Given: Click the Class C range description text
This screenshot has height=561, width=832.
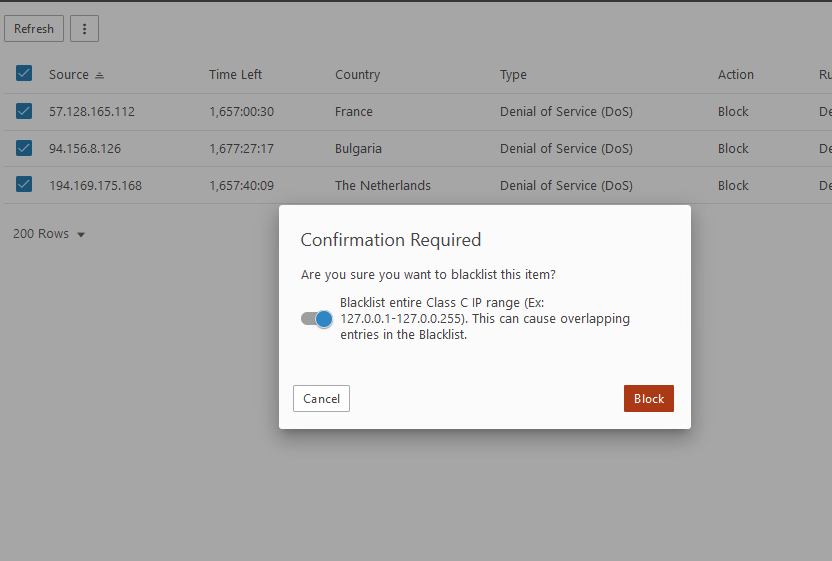Looking at the screenshot, I should 484,319.
